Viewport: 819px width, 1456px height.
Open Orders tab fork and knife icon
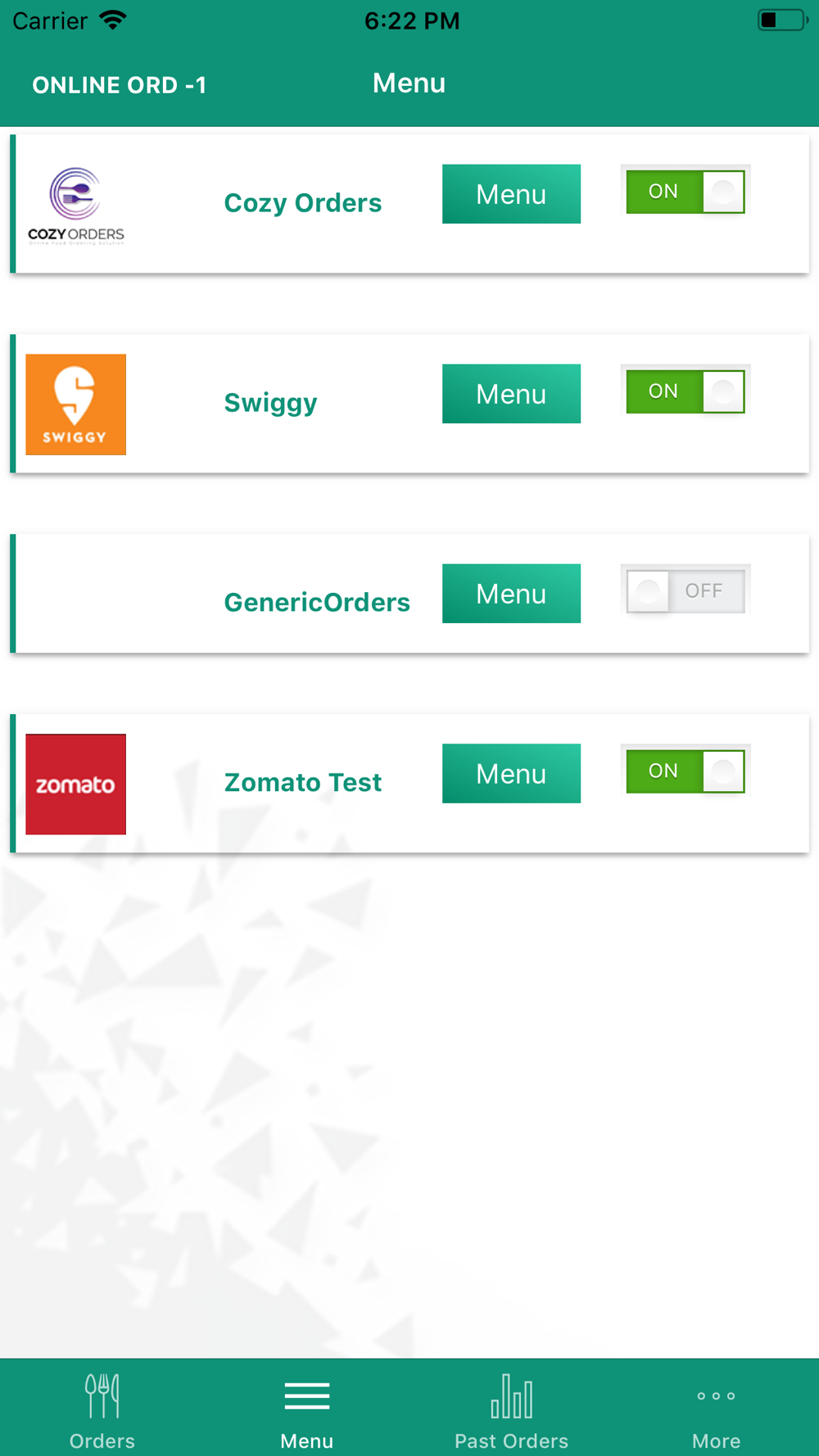pyautogui.click(x=102, y=1396)
